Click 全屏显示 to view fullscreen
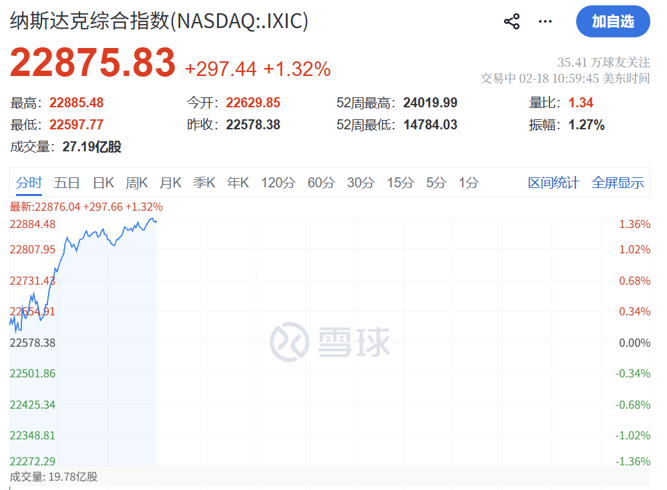667x490 pixels. [617, 182]
